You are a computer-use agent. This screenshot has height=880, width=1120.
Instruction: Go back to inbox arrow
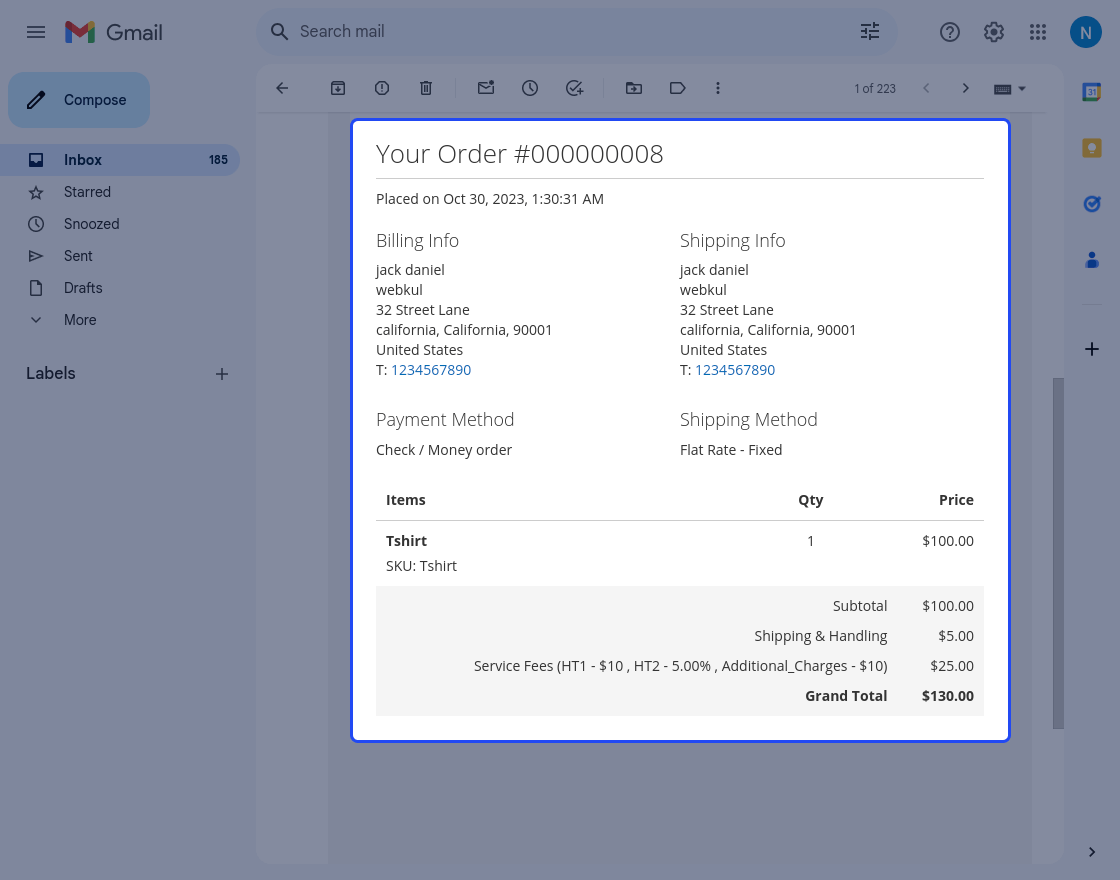(282, 88)
